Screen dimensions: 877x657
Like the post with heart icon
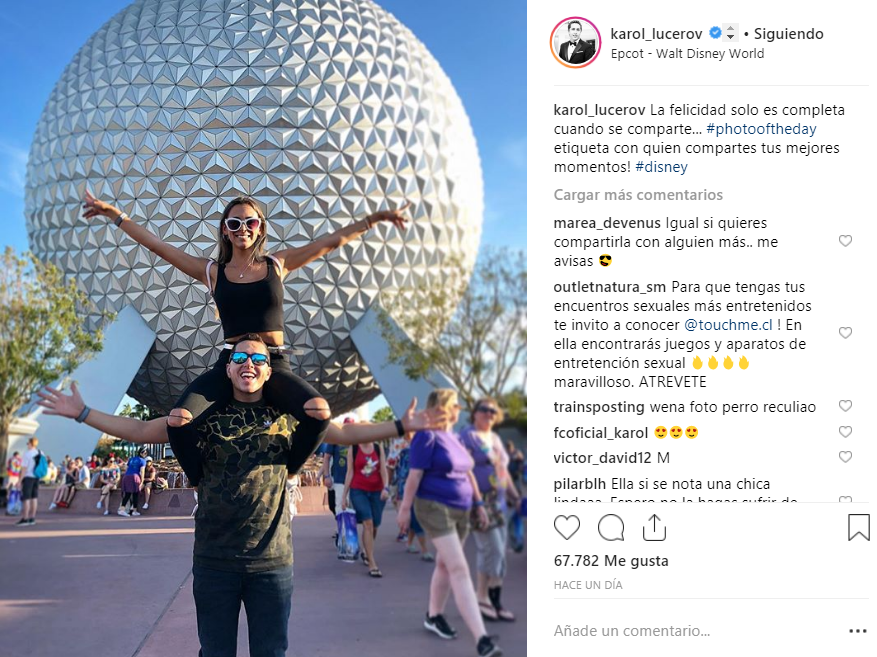pos(567,527)
